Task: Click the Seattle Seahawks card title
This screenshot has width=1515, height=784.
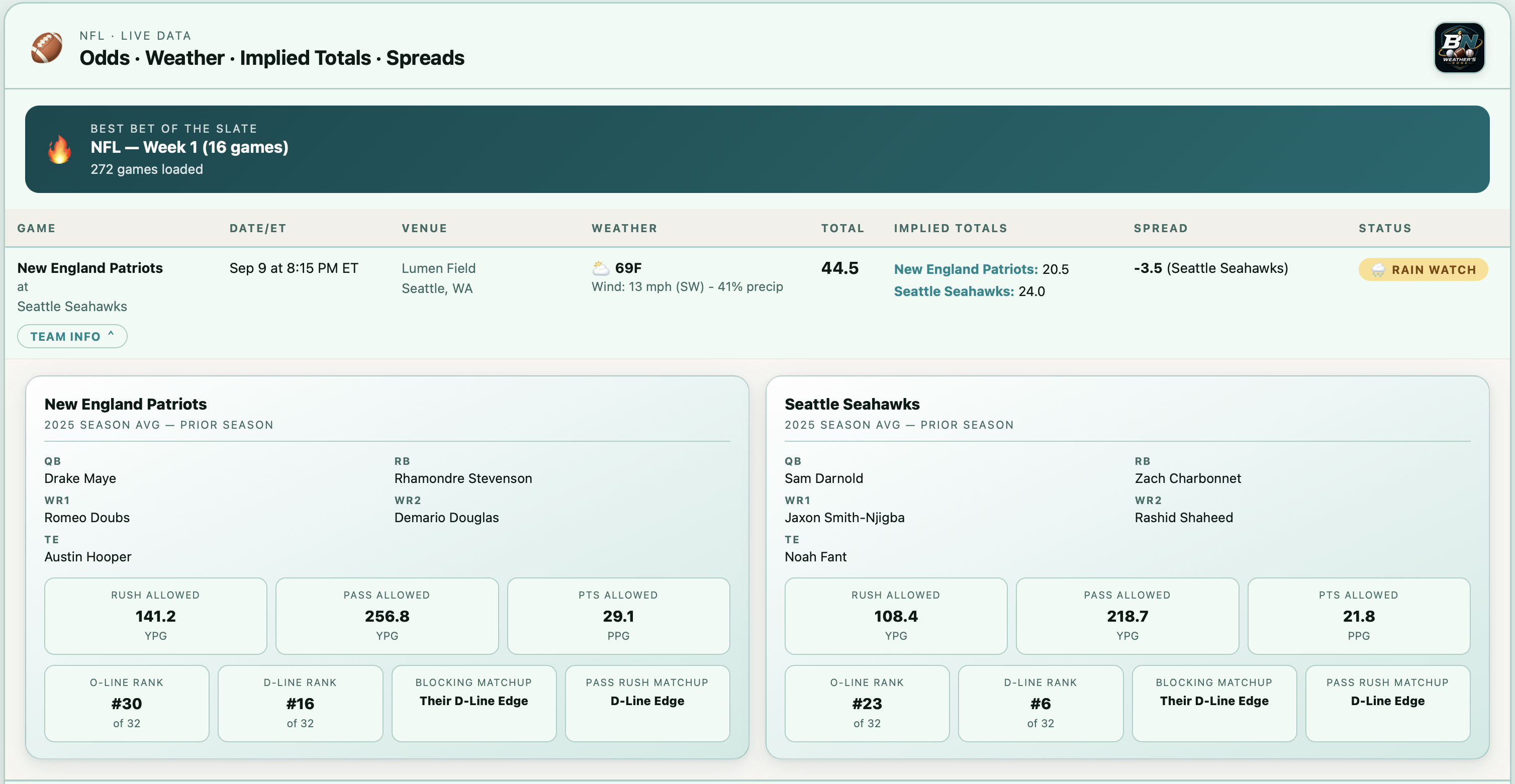Action: (x=851, y=404)
